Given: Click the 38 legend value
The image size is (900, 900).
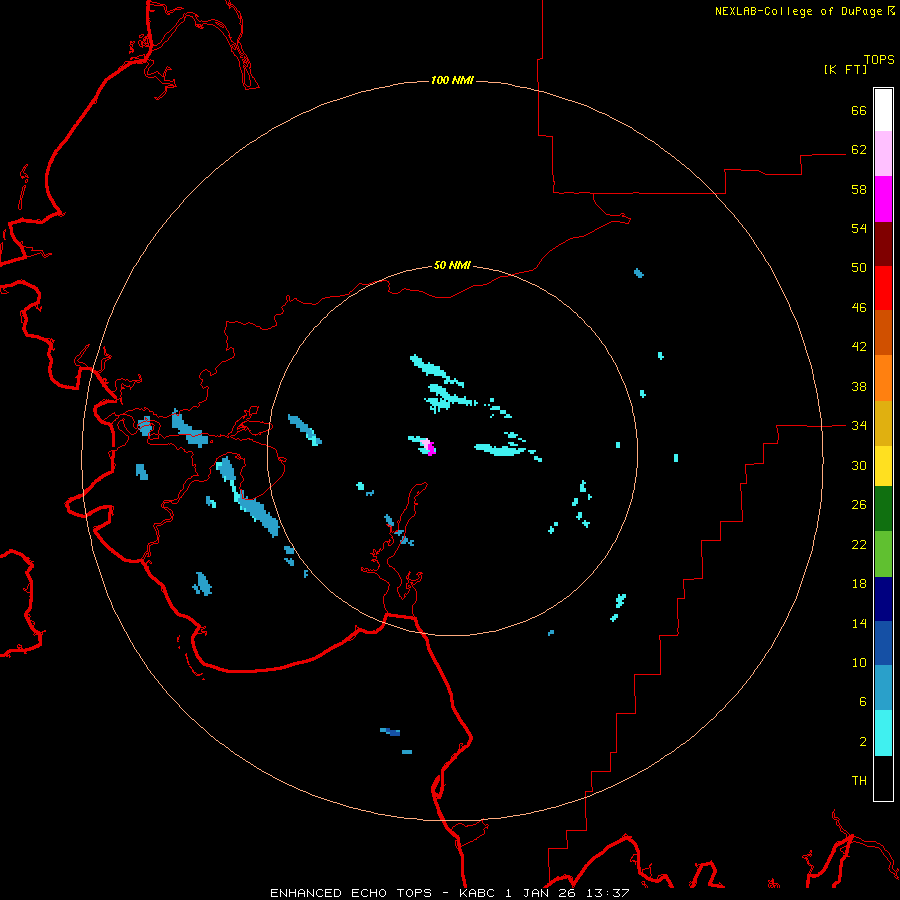Looking at the screenshot, I should (x=859, y=386).
